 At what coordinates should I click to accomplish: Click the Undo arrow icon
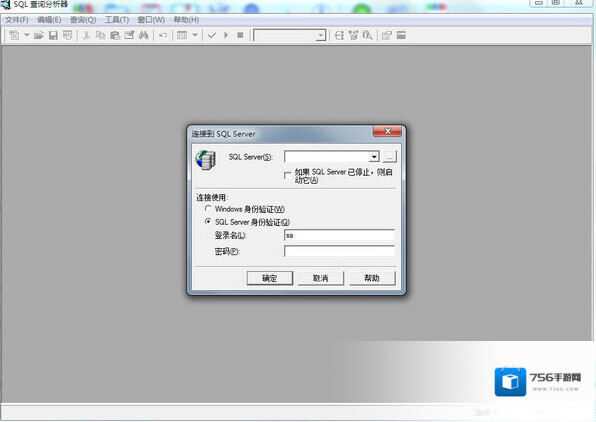click(x=163, y=35)
